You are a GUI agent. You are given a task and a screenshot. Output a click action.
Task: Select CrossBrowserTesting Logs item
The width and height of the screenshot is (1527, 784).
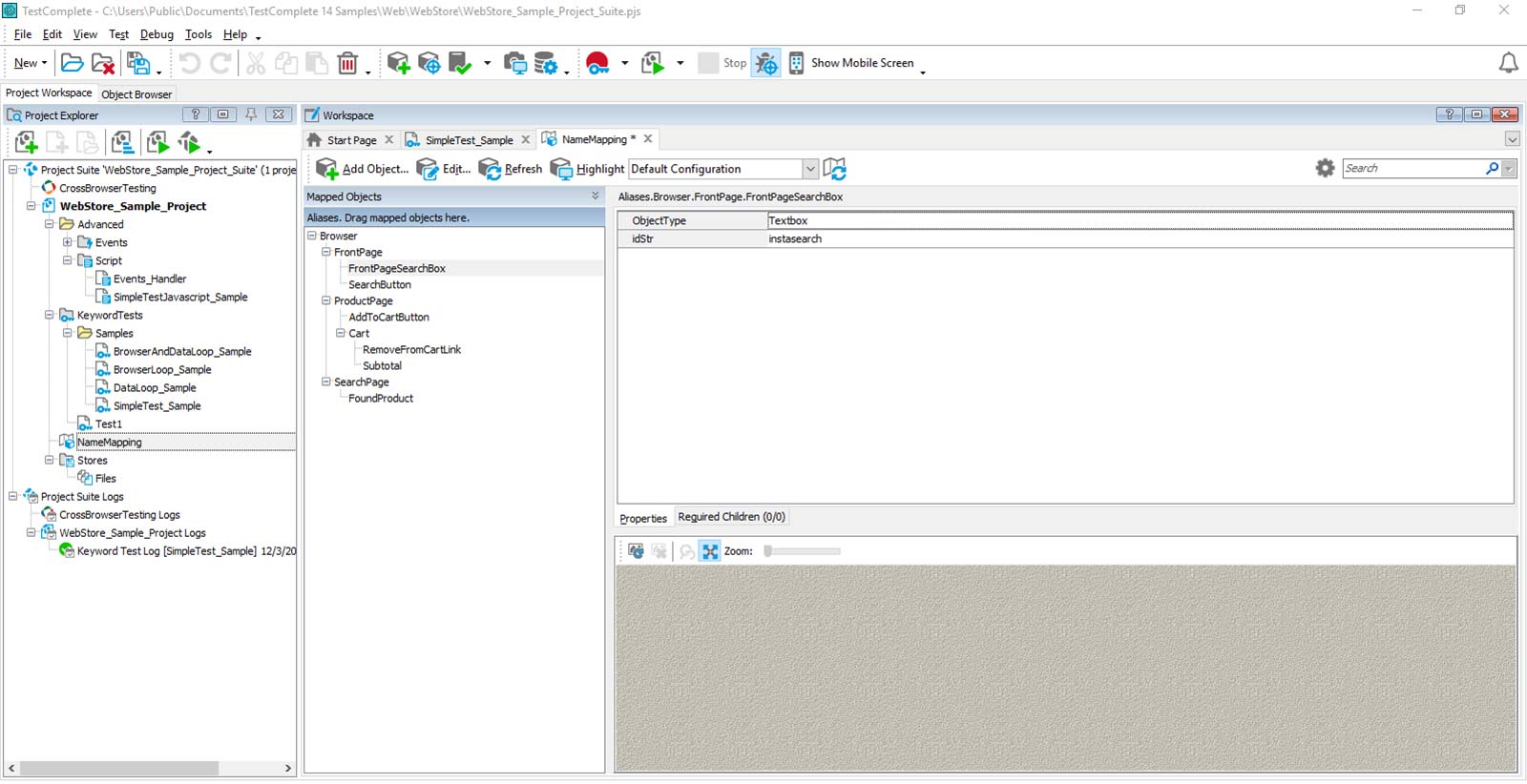(119, 514)
